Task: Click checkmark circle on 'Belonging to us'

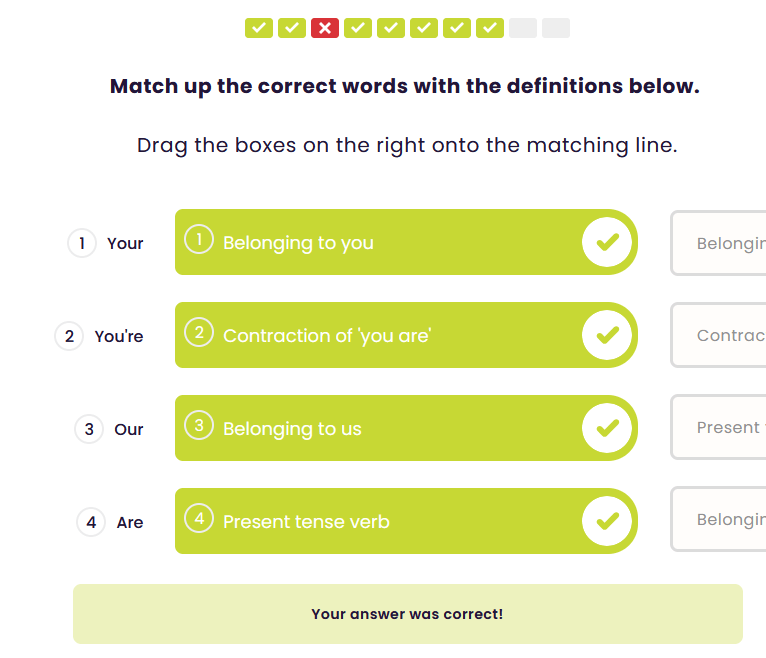Action: [x=607, y=428]
